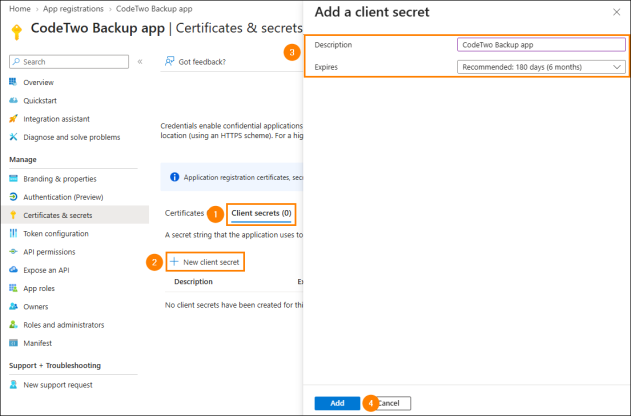Screen dimensions: 631x416
Task: Click the Manifest icon
Action: (13, 343)
